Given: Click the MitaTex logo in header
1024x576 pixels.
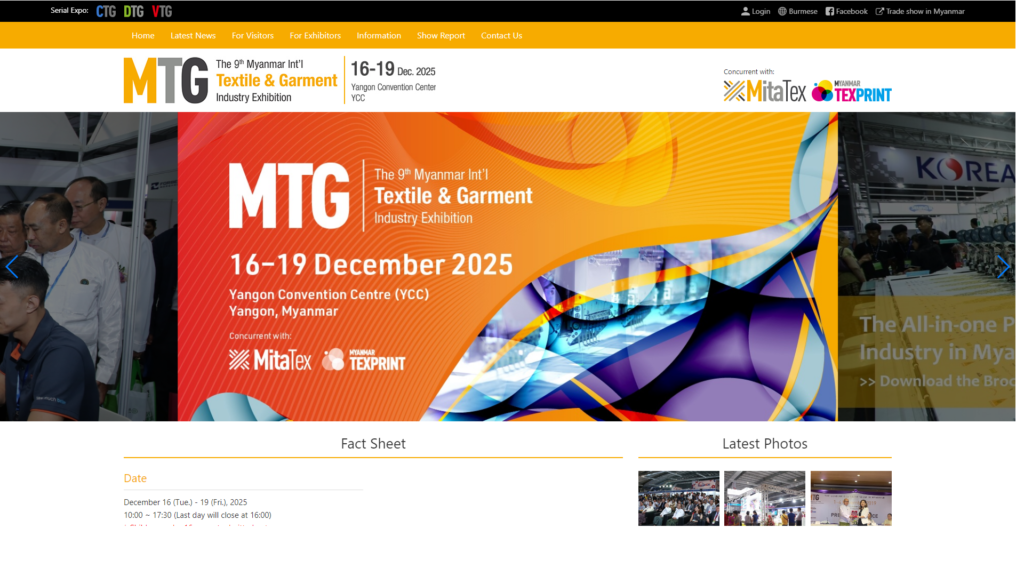Looking at the screenshot, I should [764, 91].
